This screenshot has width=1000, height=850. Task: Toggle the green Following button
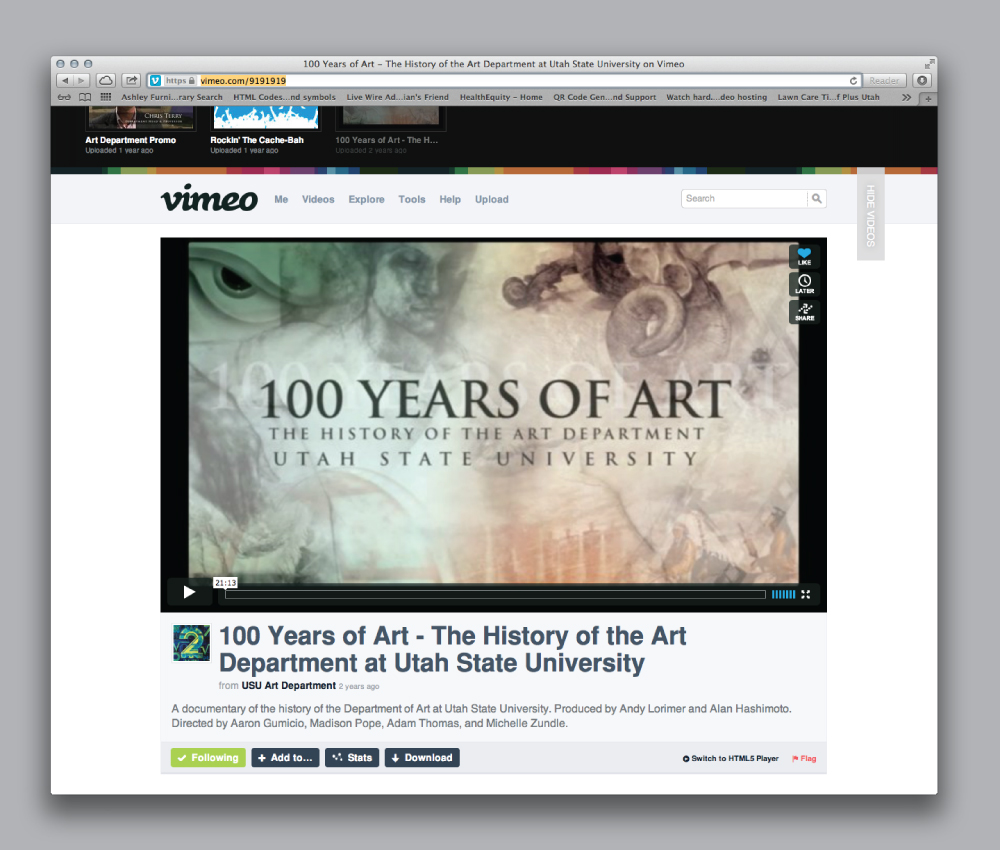[x=208, y=758]
